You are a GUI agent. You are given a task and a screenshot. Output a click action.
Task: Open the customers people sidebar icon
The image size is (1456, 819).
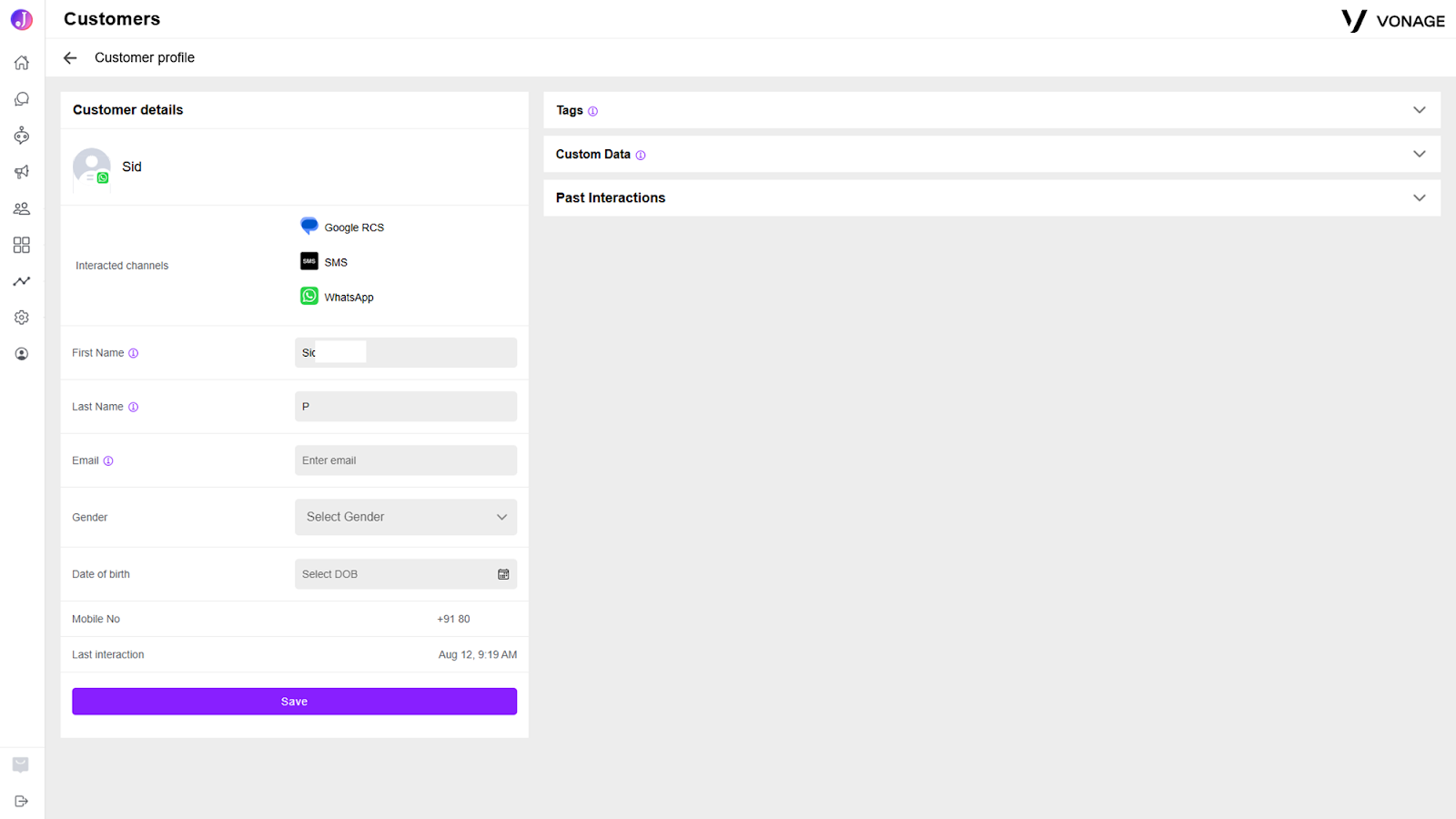tap(22, 208)
